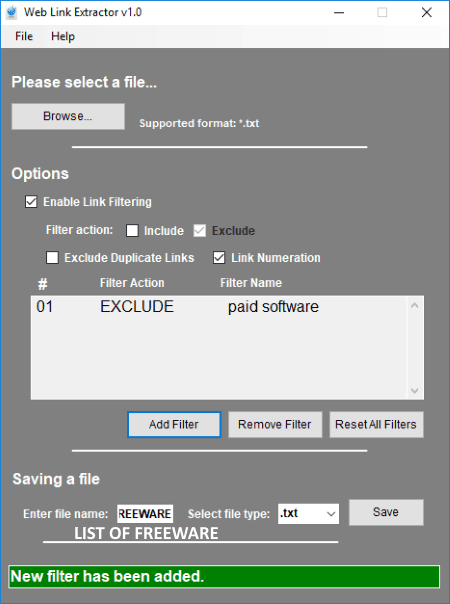
Task: Toggle Enable Link Filtering checkbox
Action: pyautogui.click(x=31, y=202)
